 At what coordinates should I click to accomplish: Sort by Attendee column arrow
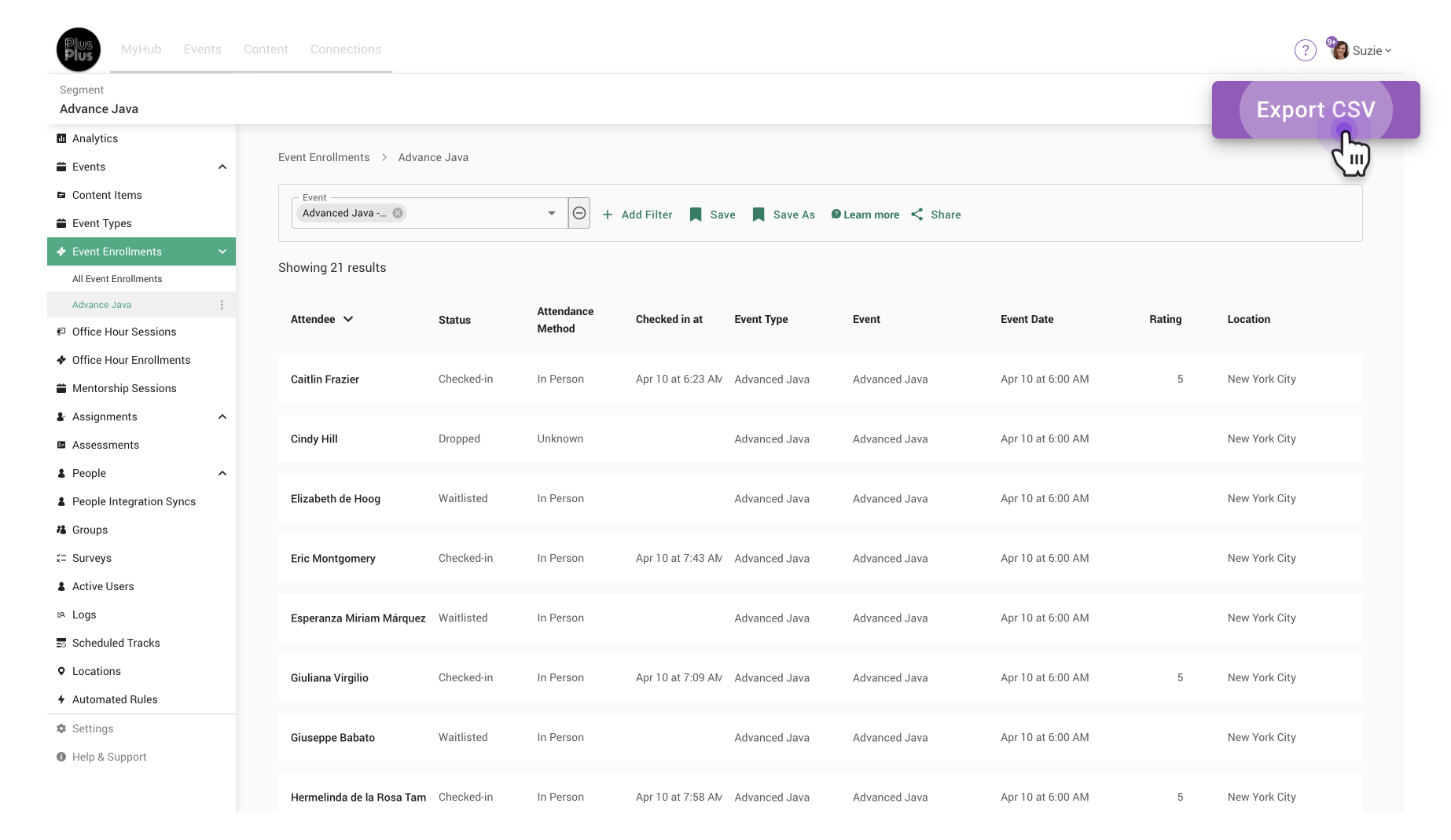click(x=348, y=319)
